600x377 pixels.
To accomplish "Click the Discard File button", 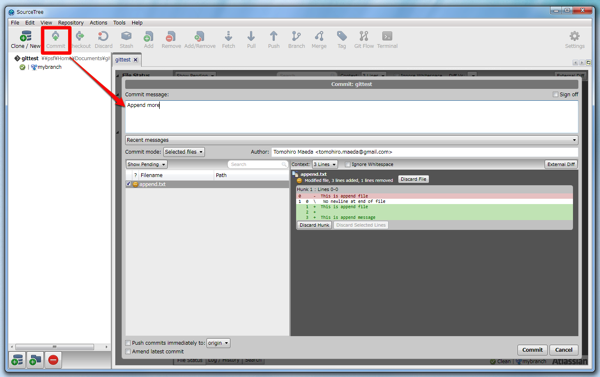I will 413,179.
